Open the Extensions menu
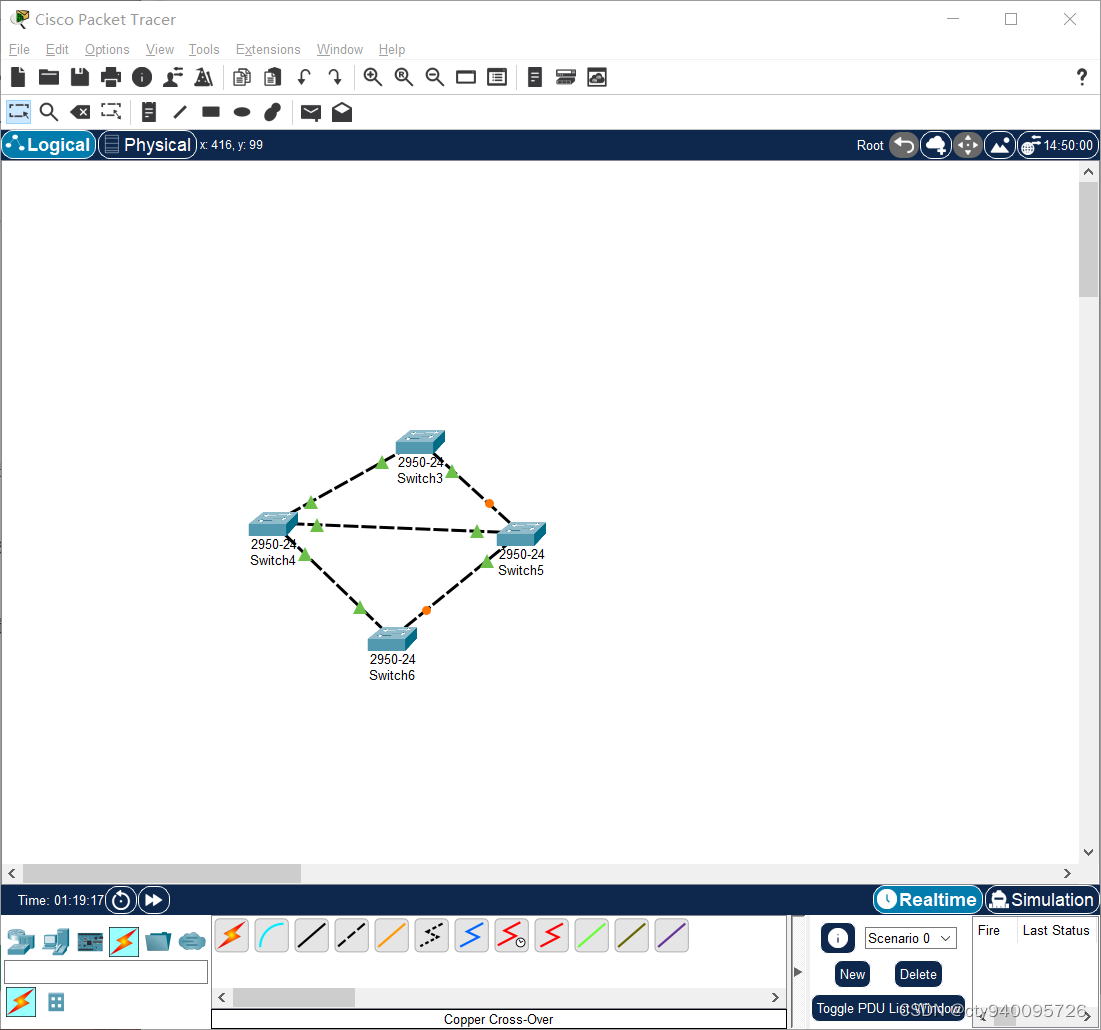 coord(268,49)
